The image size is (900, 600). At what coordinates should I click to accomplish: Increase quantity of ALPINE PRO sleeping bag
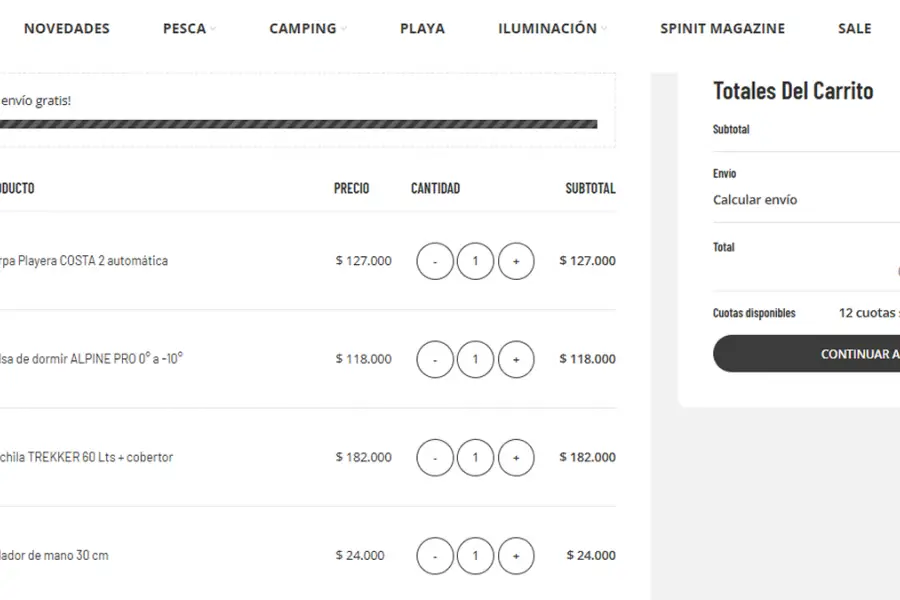(516, 359)
